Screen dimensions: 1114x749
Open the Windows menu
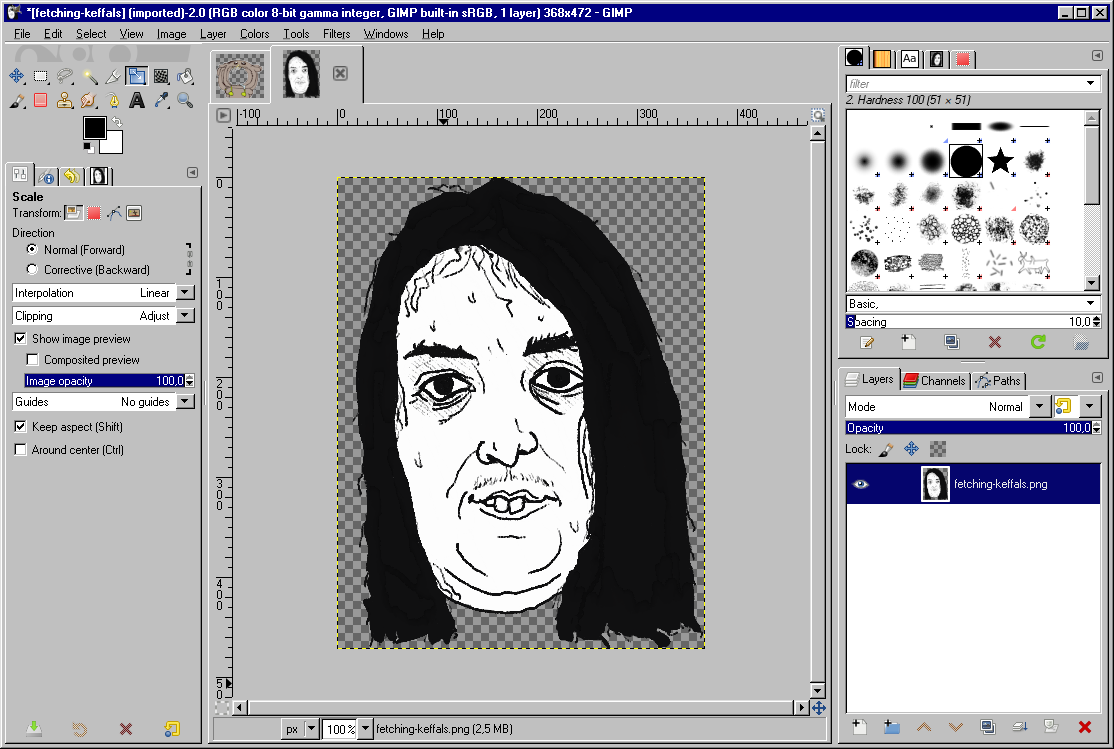pos(386,33)
